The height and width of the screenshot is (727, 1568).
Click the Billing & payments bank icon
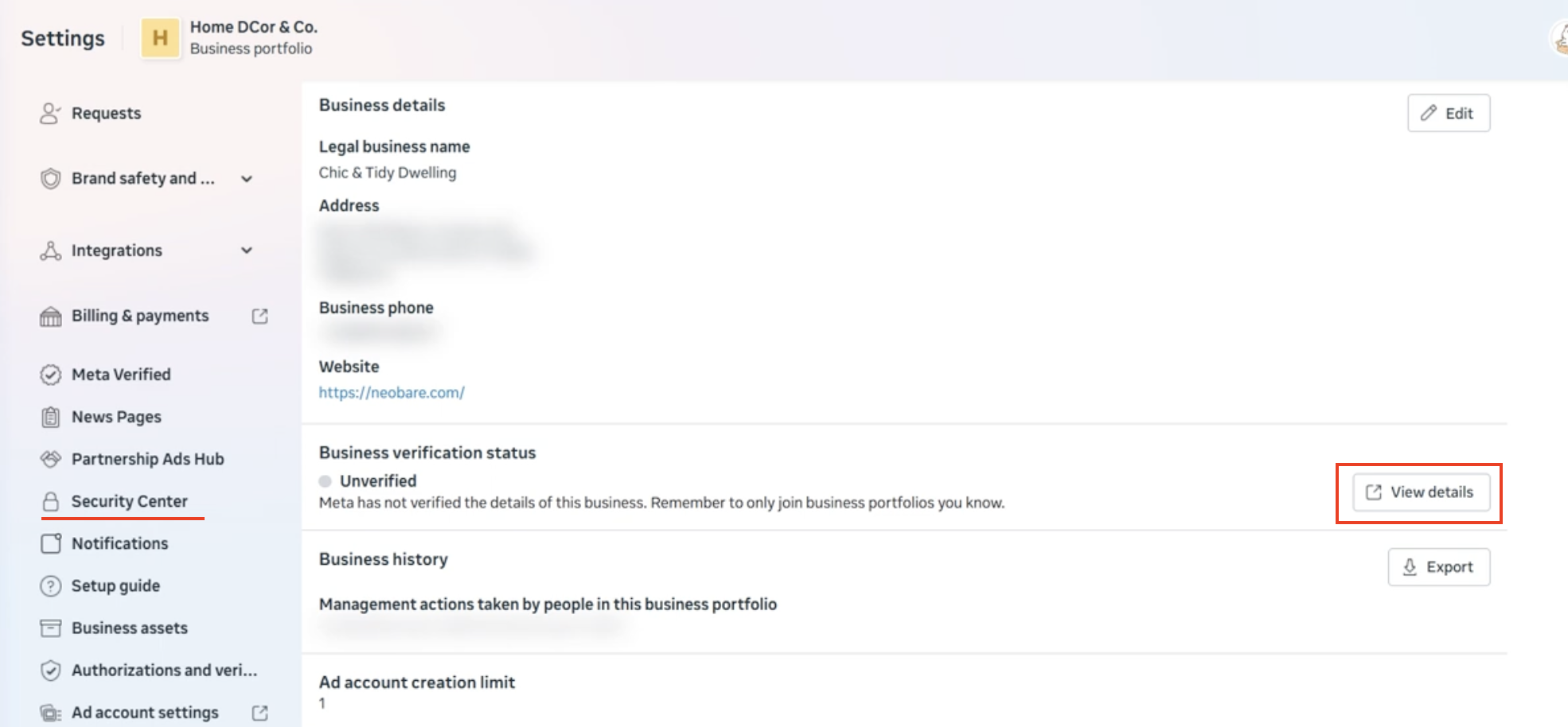(x=50, y=317)
